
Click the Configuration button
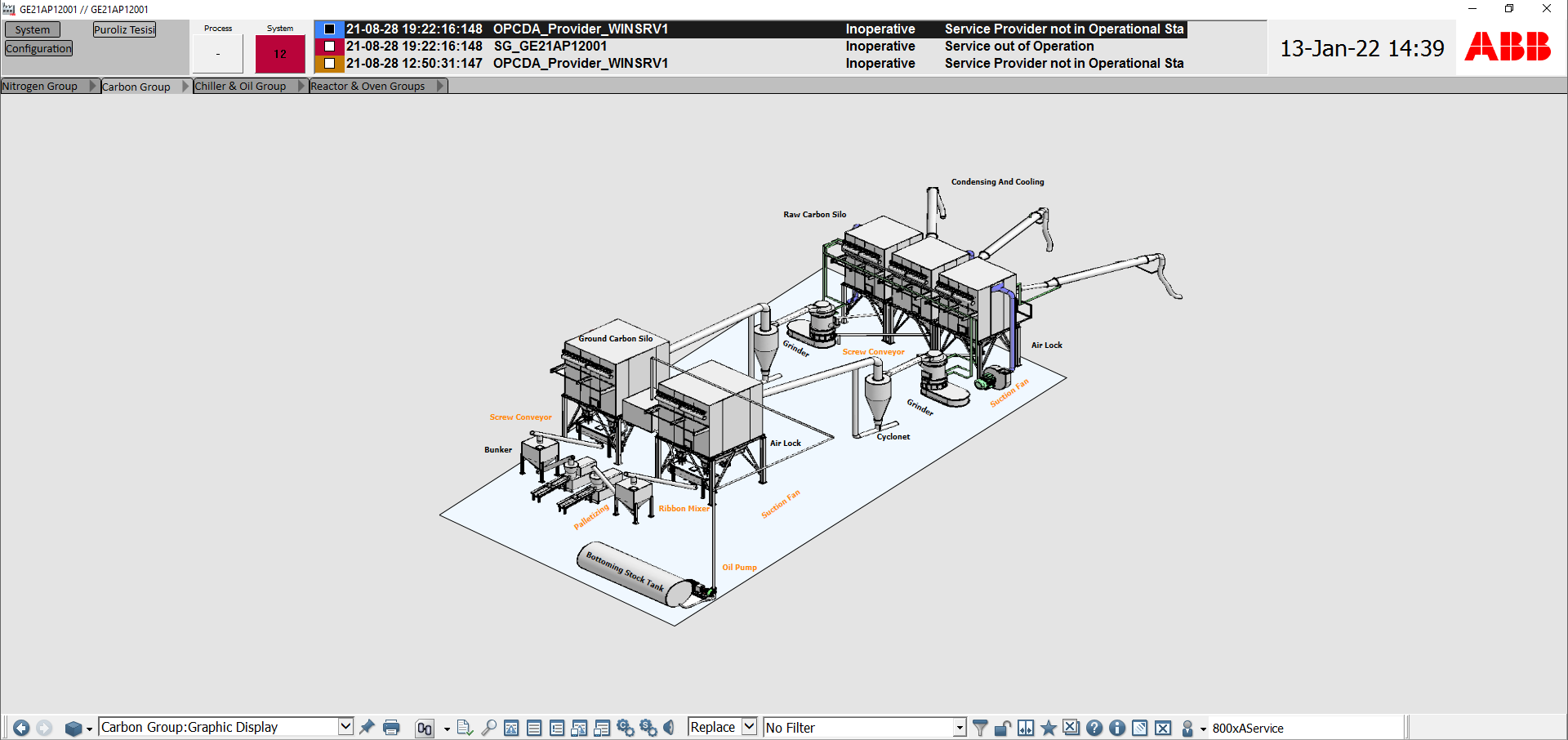tap(38, 49)
